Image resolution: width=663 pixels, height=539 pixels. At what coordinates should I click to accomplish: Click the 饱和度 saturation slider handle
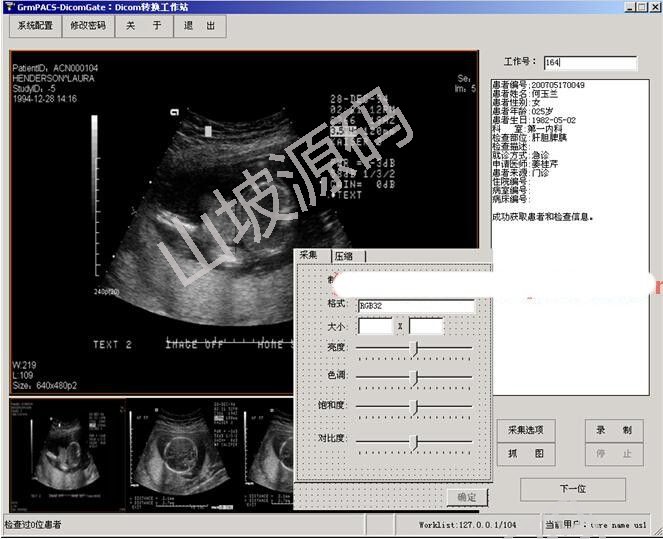point(414,407)
